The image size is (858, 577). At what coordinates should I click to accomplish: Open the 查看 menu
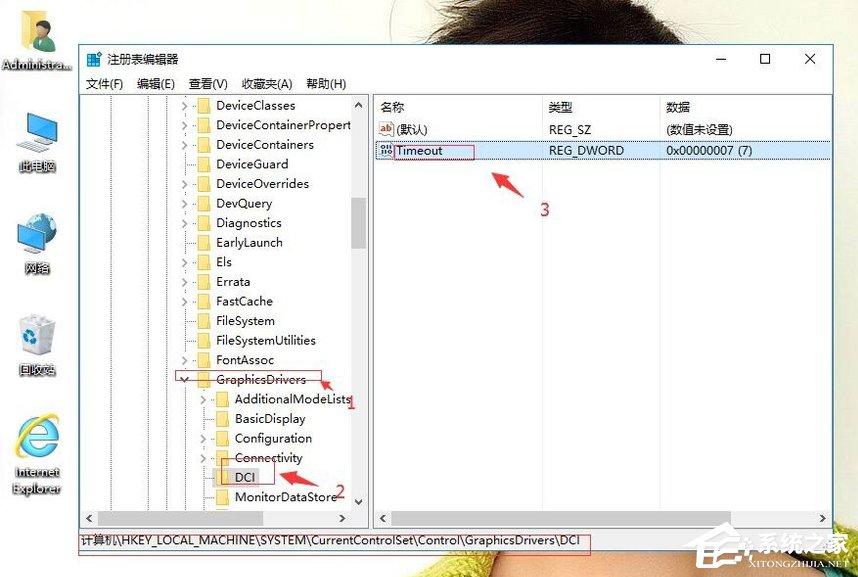[206, 84]
